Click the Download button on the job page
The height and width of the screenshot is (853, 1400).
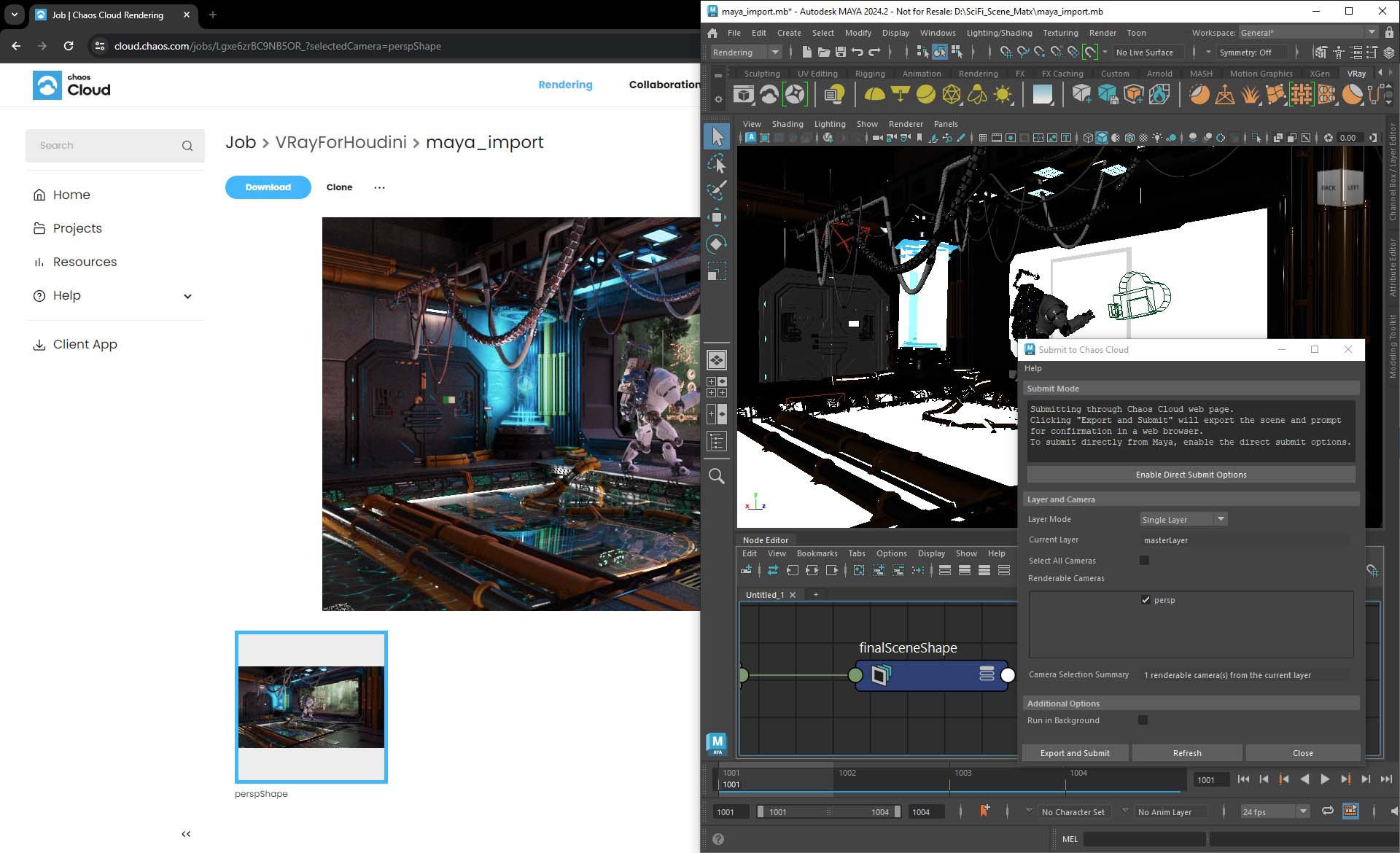click(268, 187)
